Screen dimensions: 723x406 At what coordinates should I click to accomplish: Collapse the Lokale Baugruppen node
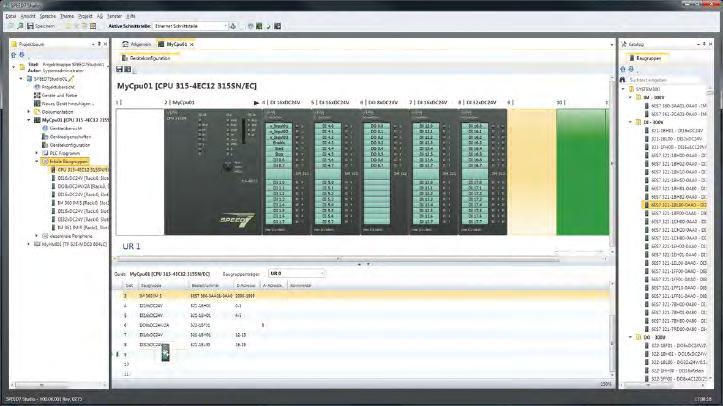[x=37, y=161]
